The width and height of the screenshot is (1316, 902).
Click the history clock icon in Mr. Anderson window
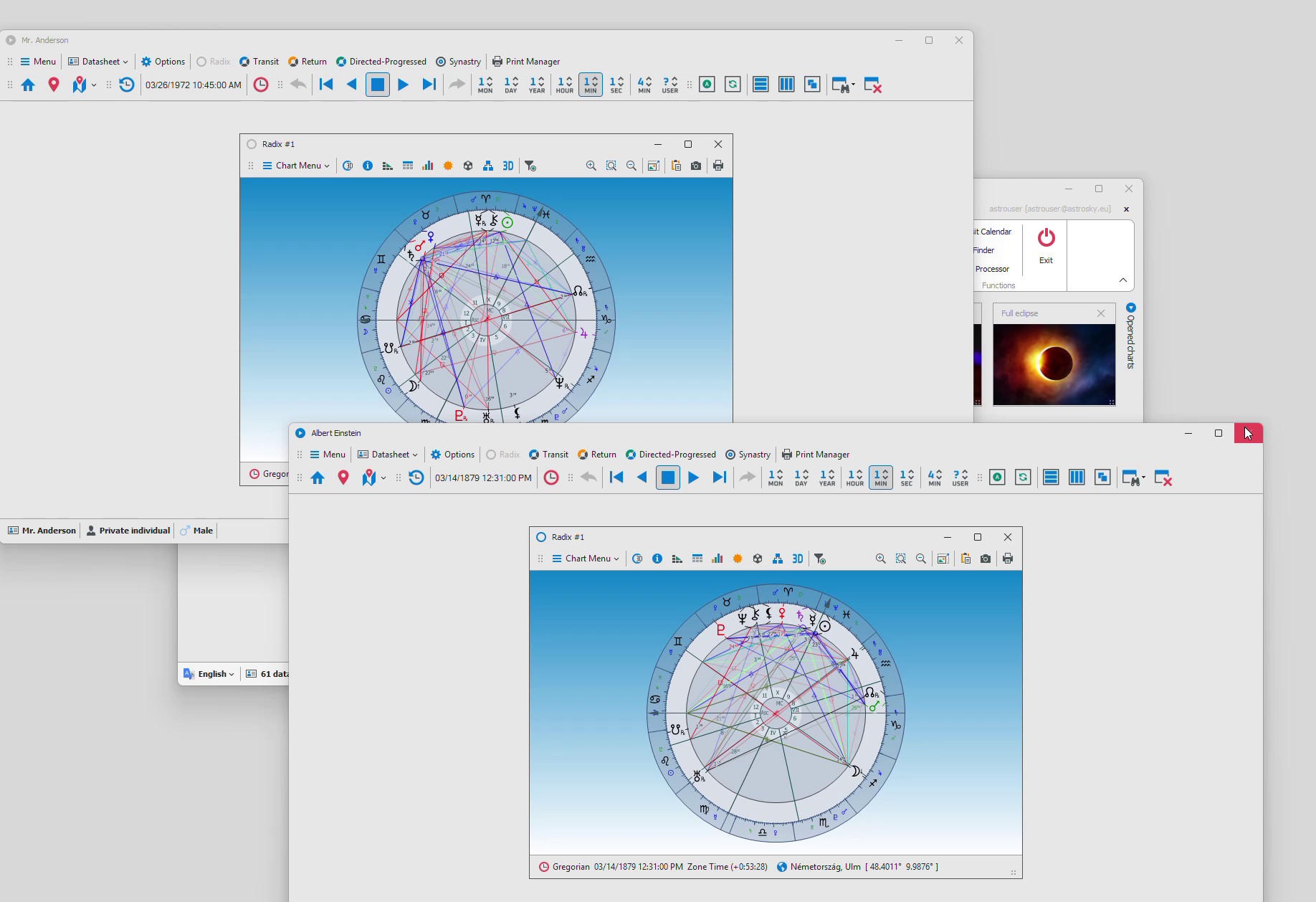pyautogui.click(x=127, y=85)
